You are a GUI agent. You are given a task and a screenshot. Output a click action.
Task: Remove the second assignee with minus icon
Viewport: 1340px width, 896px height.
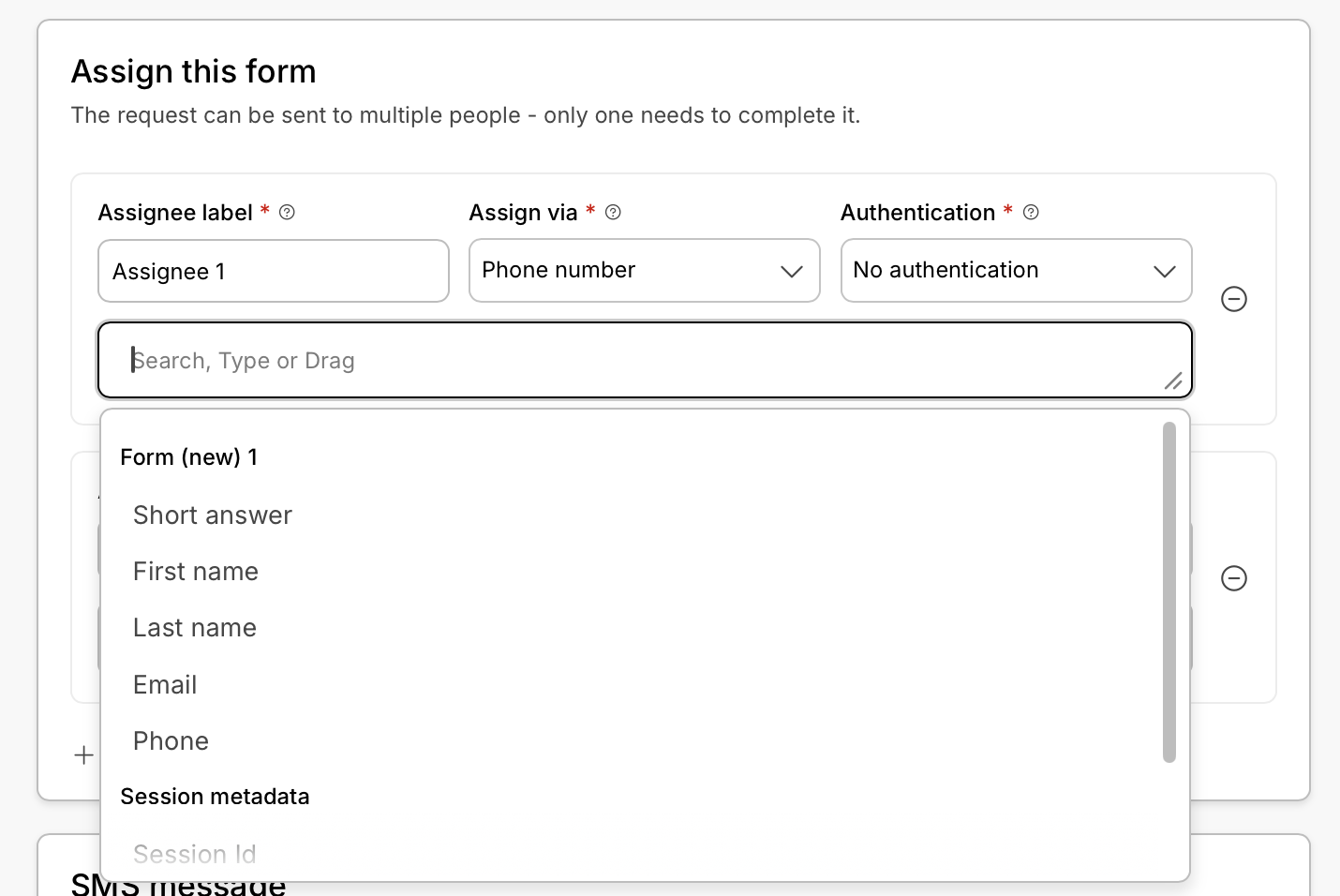tap(1234, 578)
